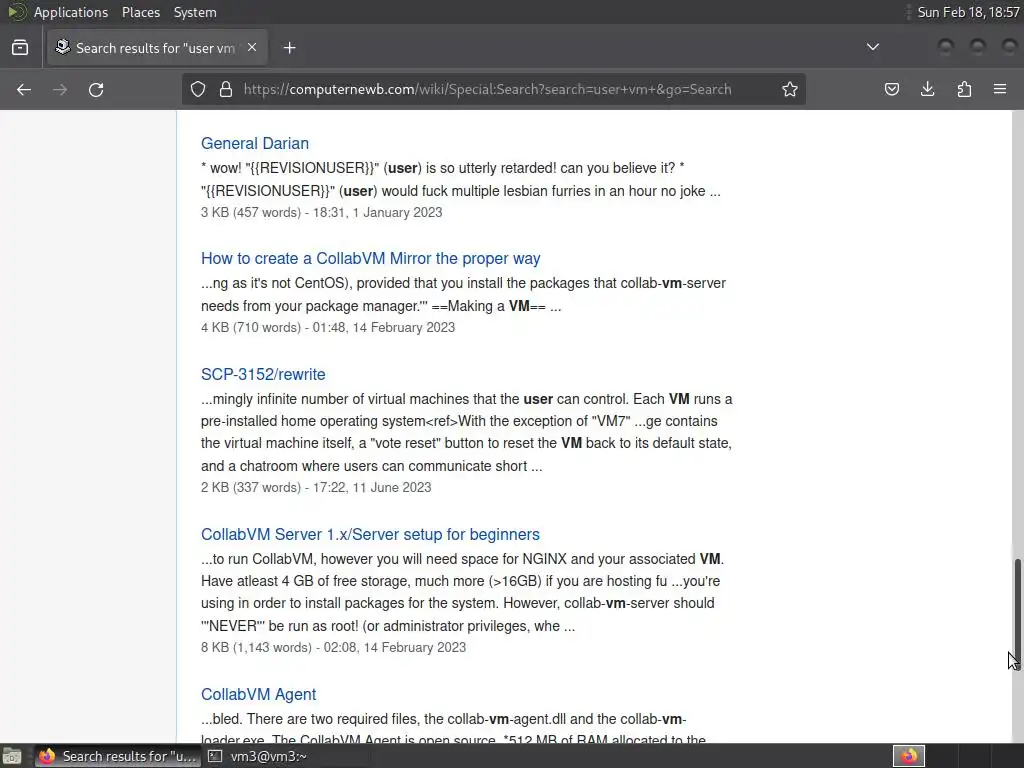Click the forward navigation arrow

coord(60,89)
